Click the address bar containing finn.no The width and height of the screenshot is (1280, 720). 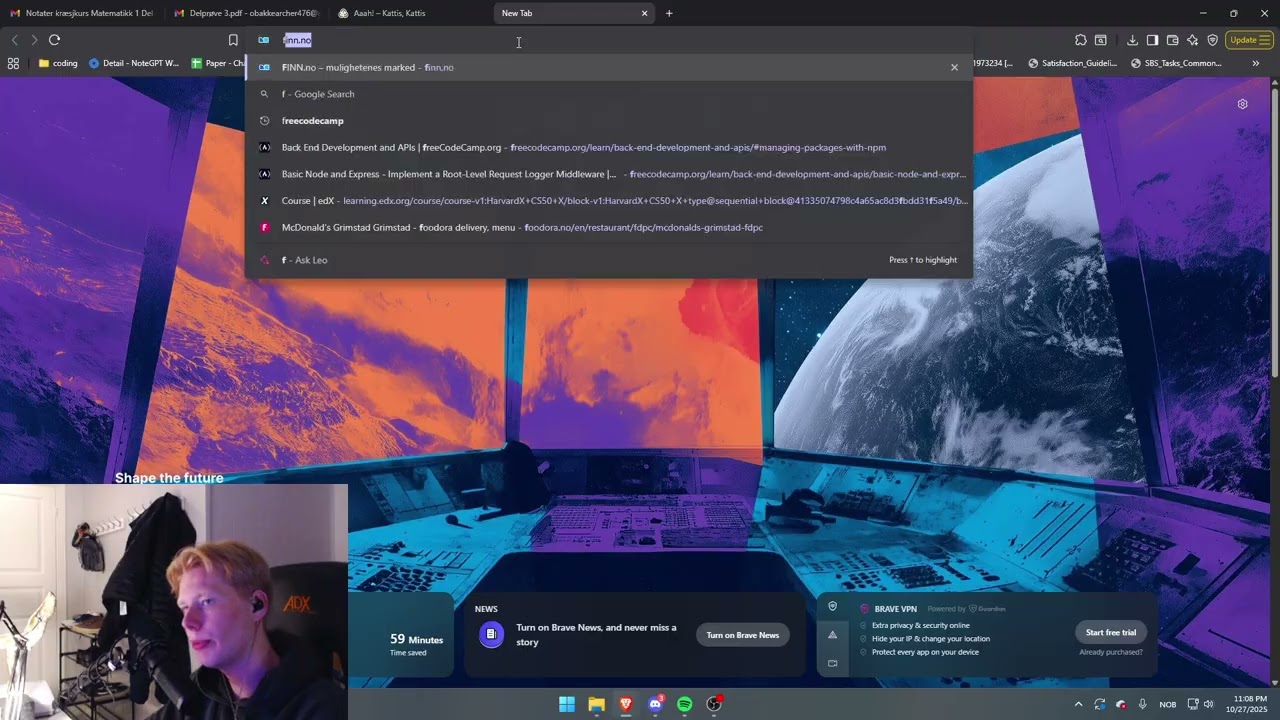click(x=608, y=40)
